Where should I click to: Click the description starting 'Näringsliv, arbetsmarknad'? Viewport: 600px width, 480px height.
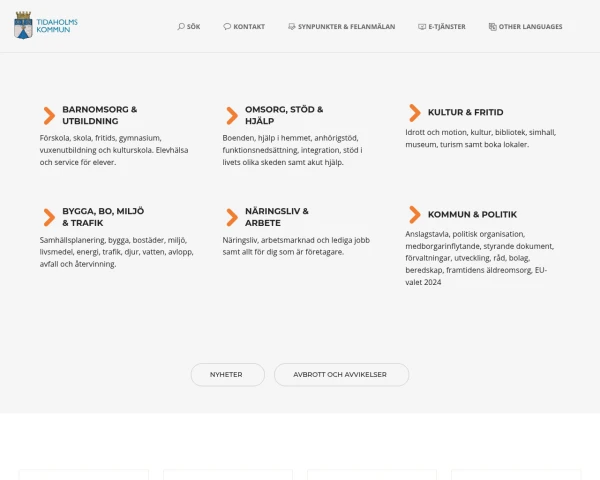[296, 246]
